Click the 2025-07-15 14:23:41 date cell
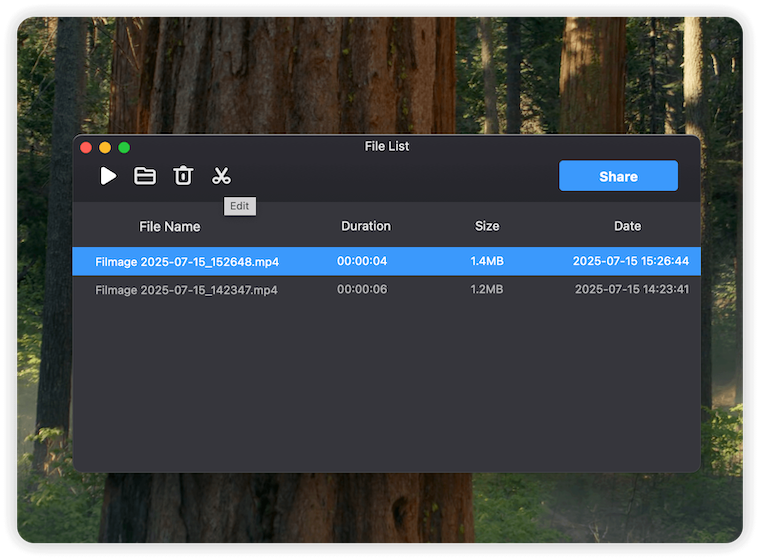760x560 pixels. [x=631, y=290]
